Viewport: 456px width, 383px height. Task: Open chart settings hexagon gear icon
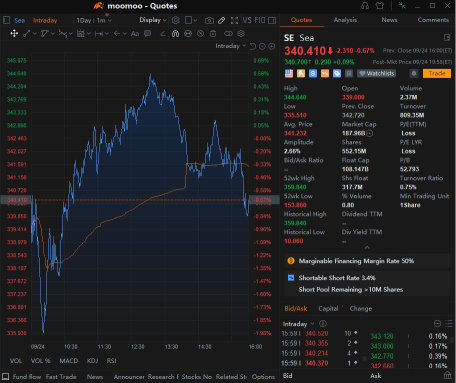[x=176, y=20]
